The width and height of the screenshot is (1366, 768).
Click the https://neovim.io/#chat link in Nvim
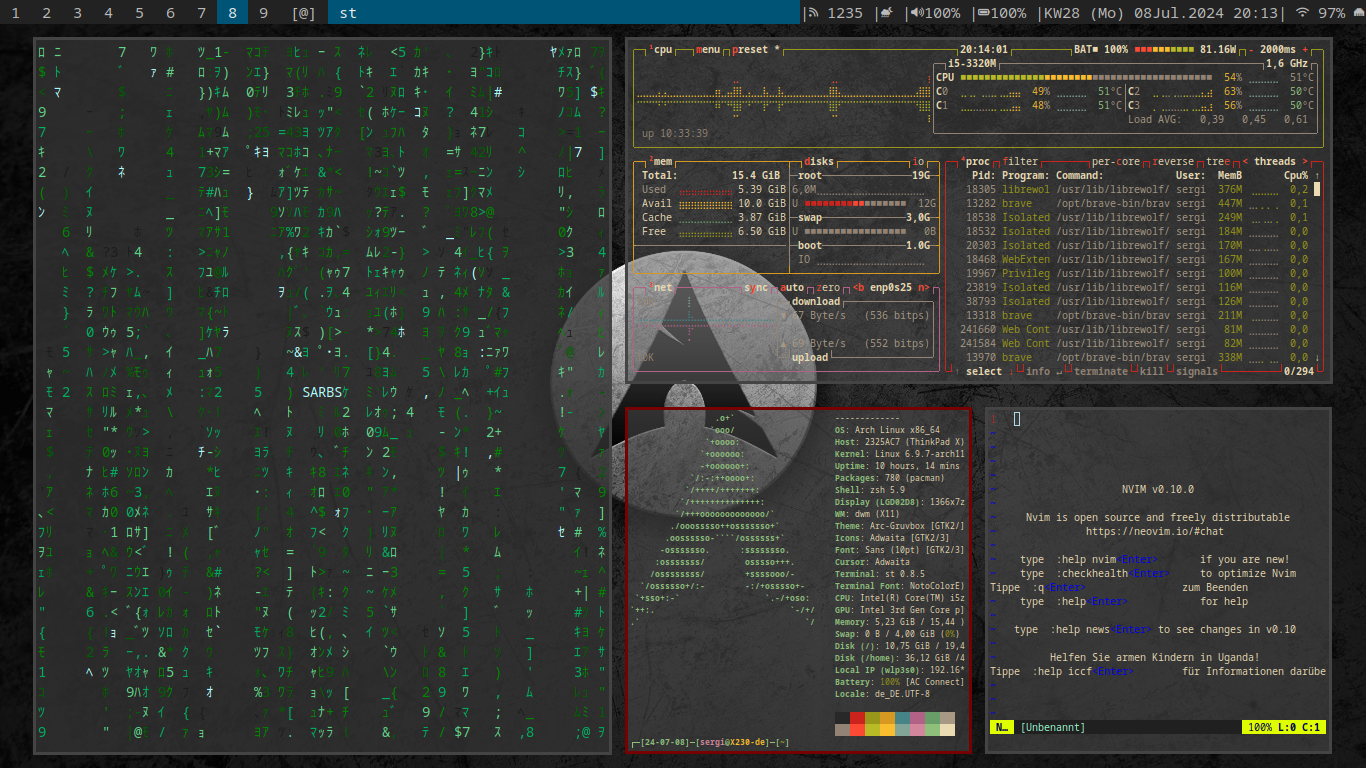(x=1154, y=531)
